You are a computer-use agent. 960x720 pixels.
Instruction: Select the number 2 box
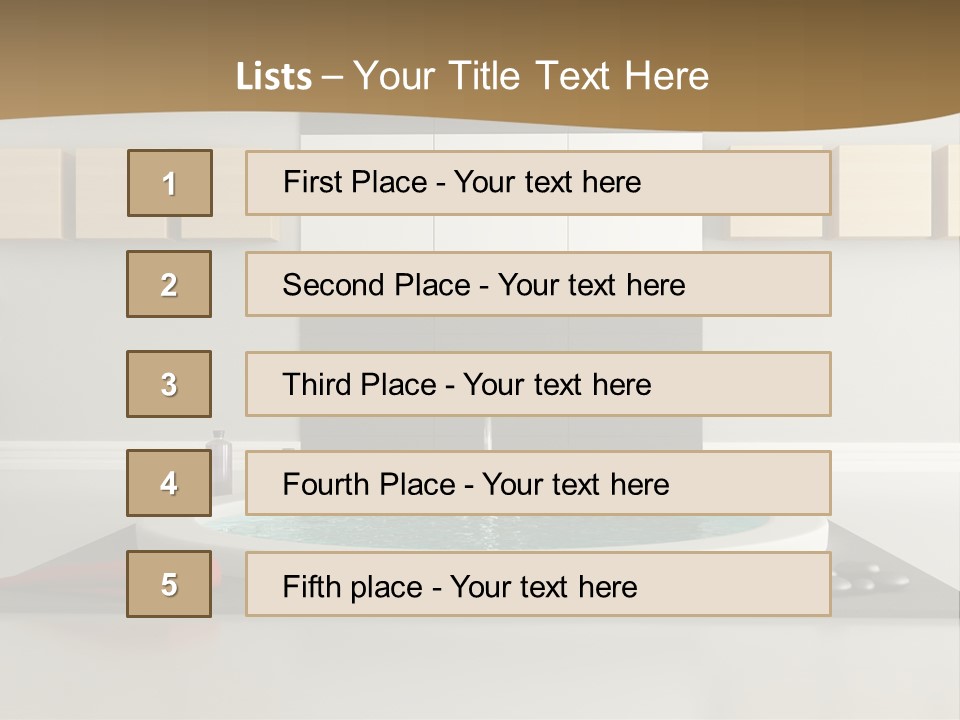pyautogui.click(x=169, y=284)
